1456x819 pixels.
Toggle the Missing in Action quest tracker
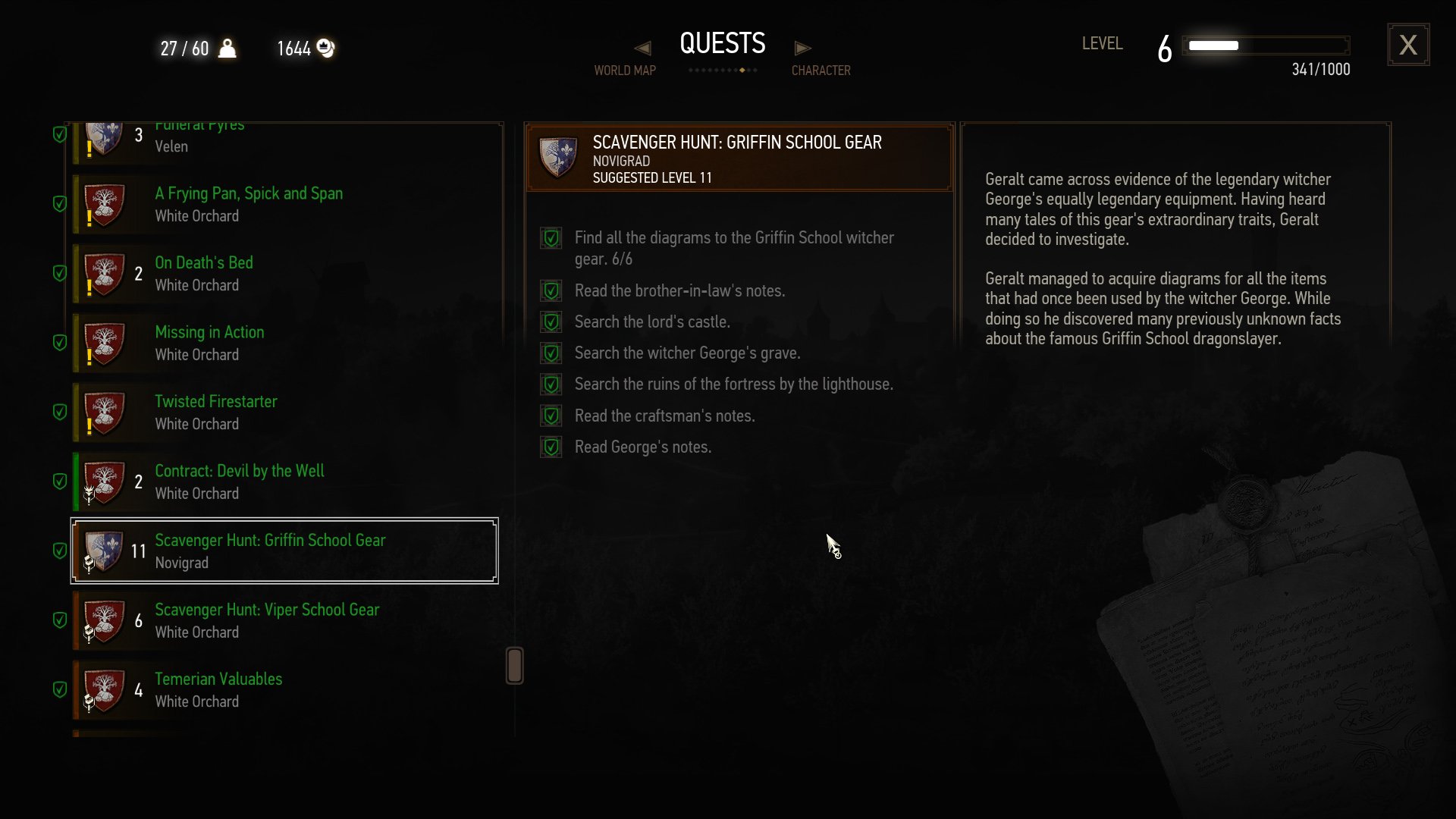tap(60, 342)
